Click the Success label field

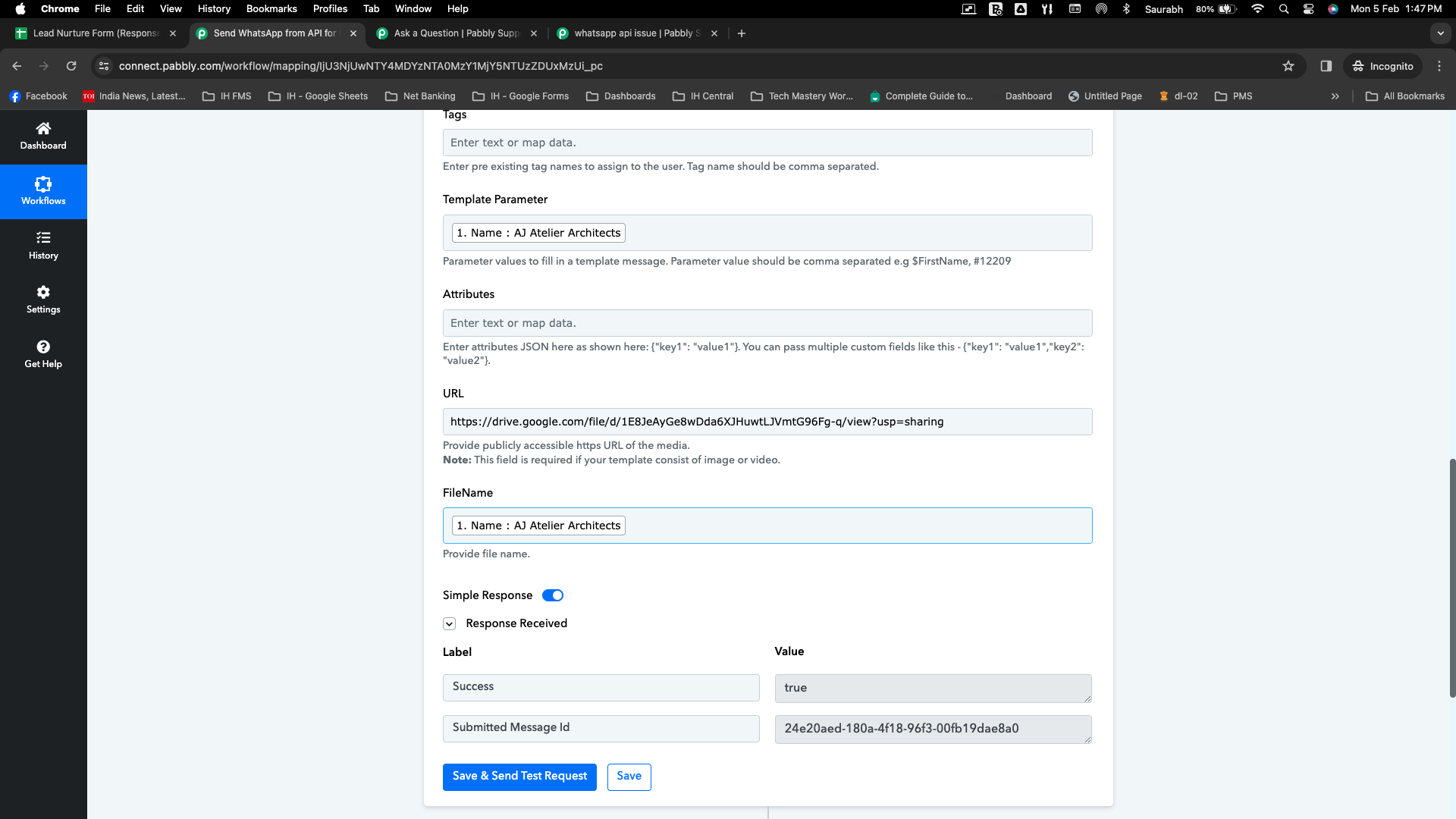coord(601,688)
